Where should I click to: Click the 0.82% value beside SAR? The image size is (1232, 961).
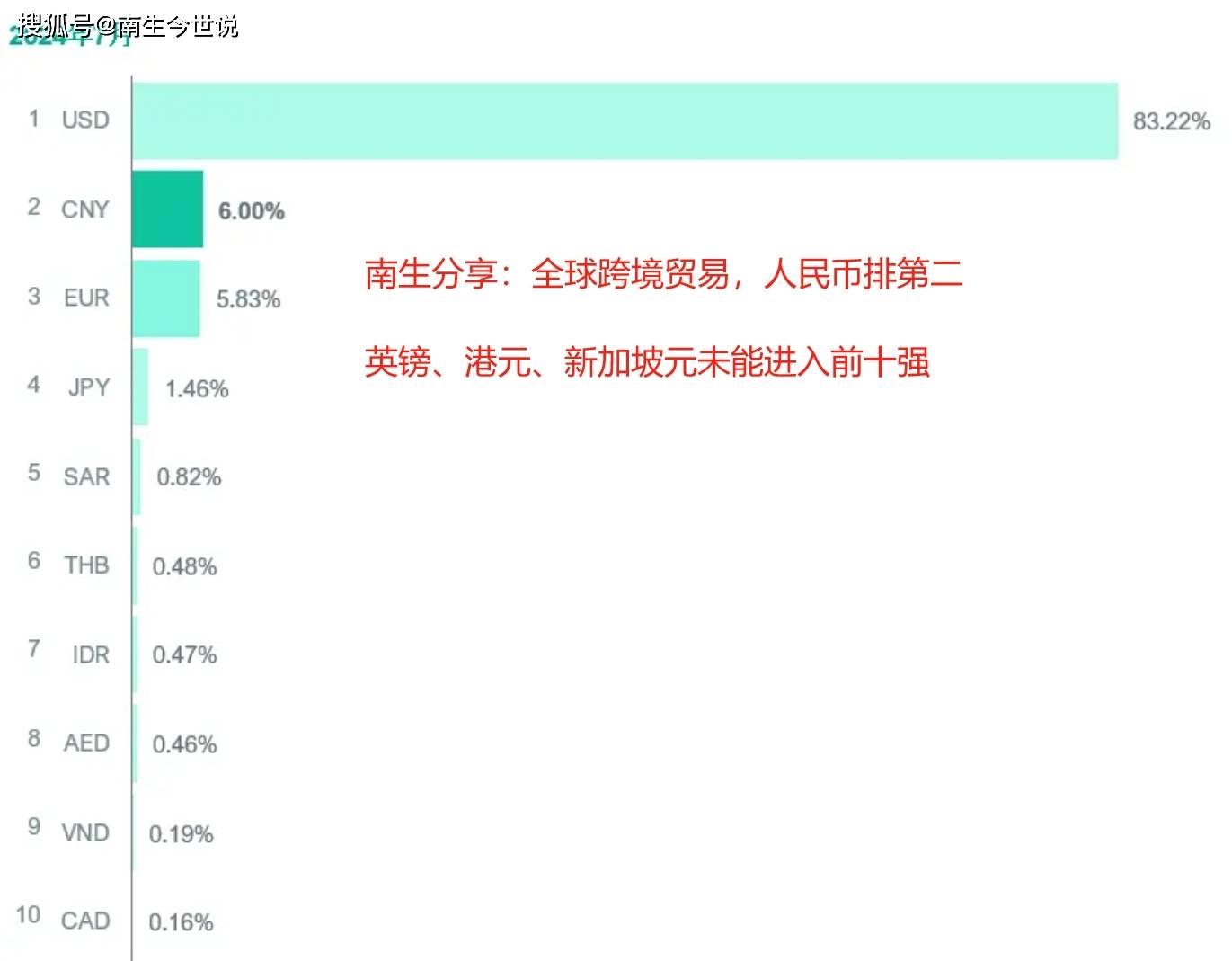189,476
